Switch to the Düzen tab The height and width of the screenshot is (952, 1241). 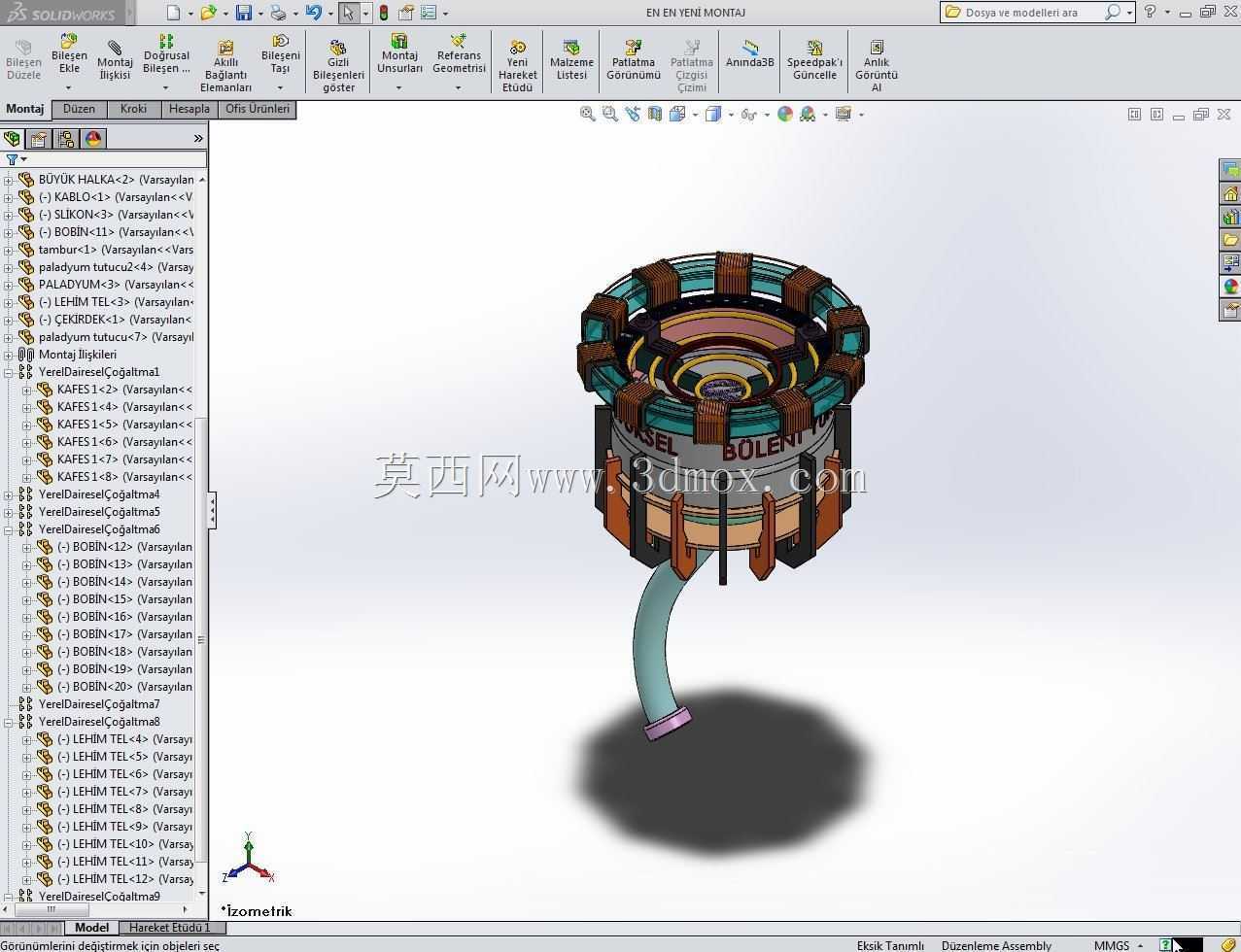click(x=79, y=109)
